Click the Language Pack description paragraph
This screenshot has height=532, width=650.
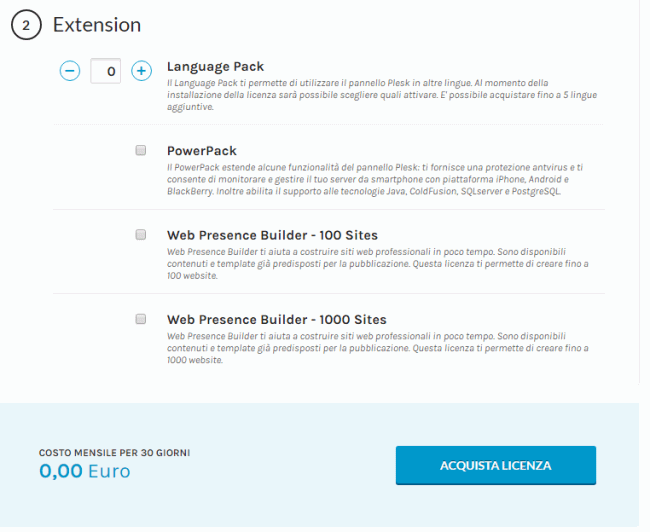pyautogui.click(x=382, y=95)
